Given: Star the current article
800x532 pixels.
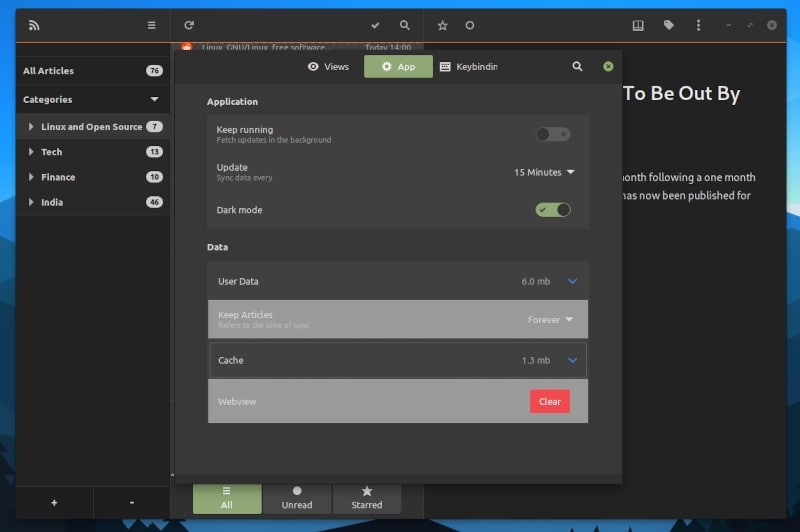Looking at the screenshot, I should (x=442, y=25).
